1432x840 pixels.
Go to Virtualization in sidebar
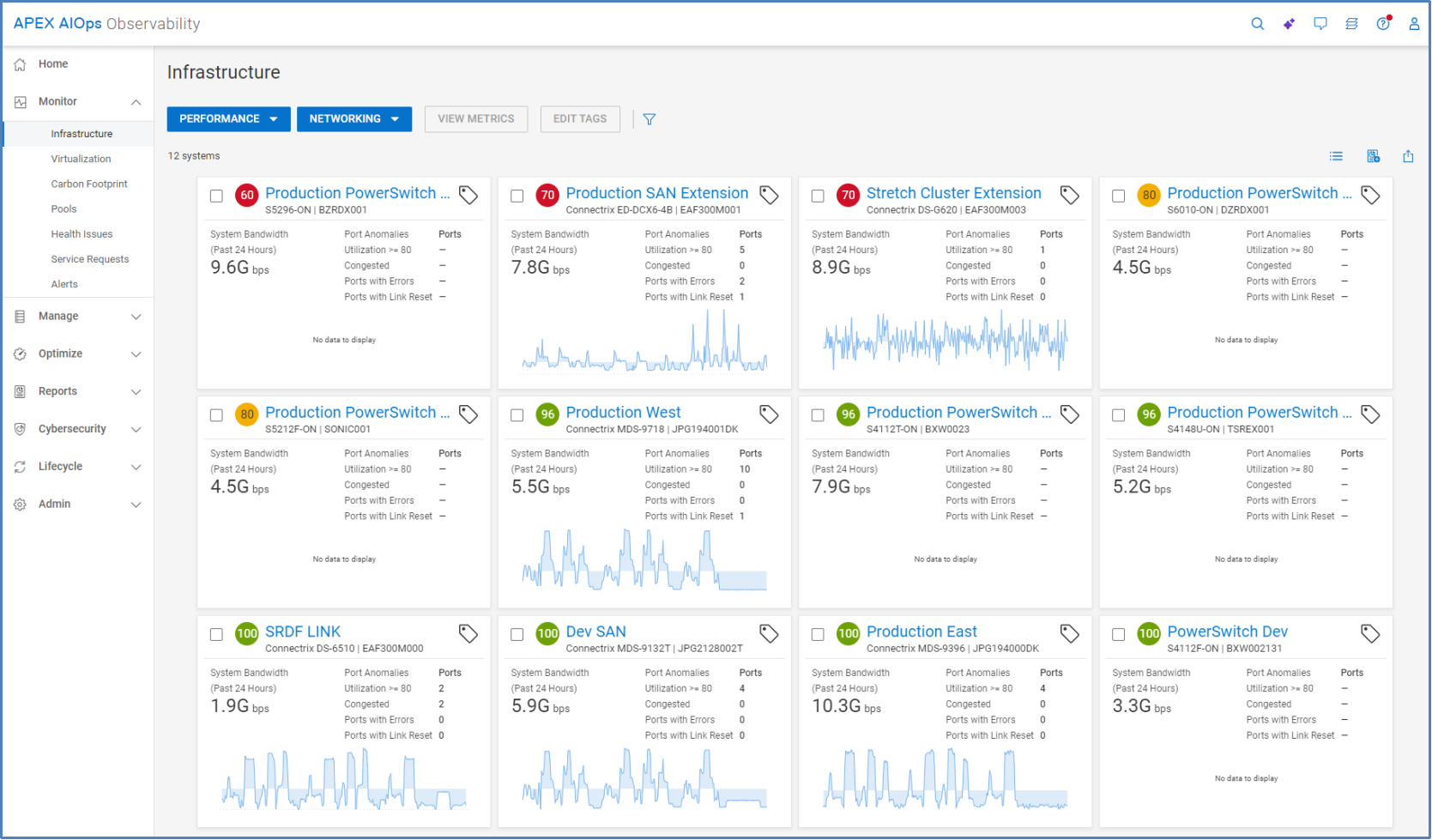point(81,159)
